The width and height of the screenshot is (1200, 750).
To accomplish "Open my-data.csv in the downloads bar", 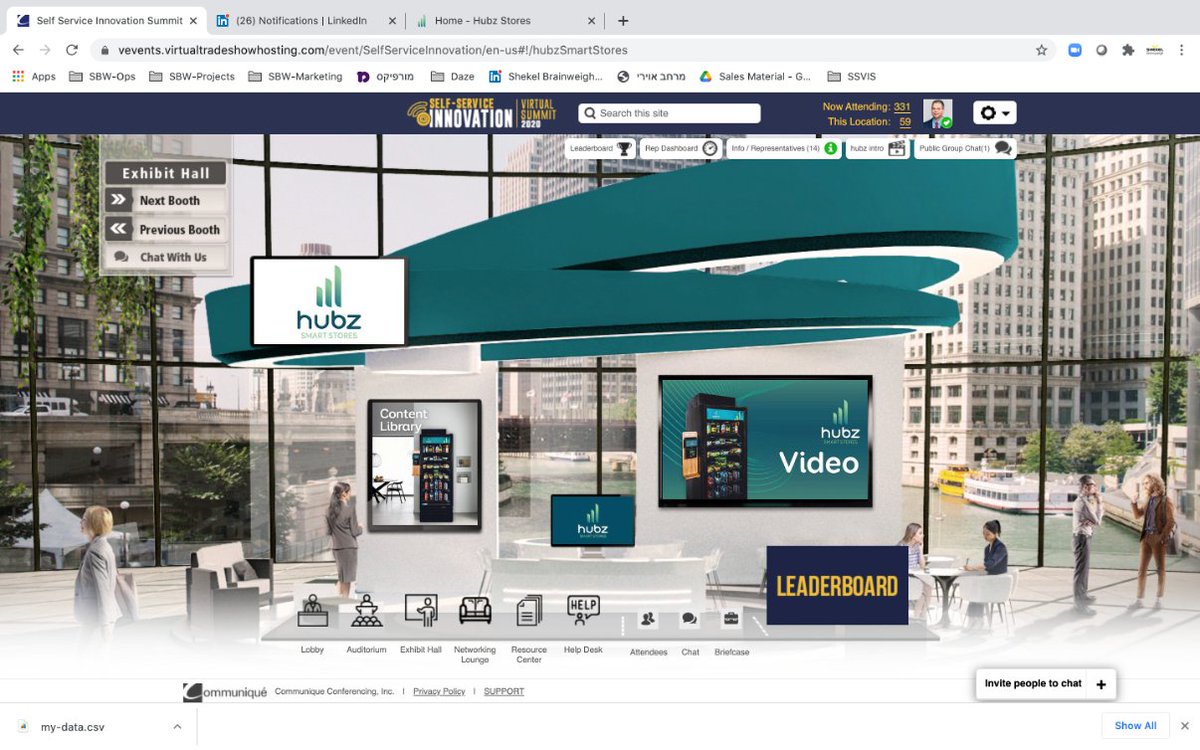I will click(72, 727).
